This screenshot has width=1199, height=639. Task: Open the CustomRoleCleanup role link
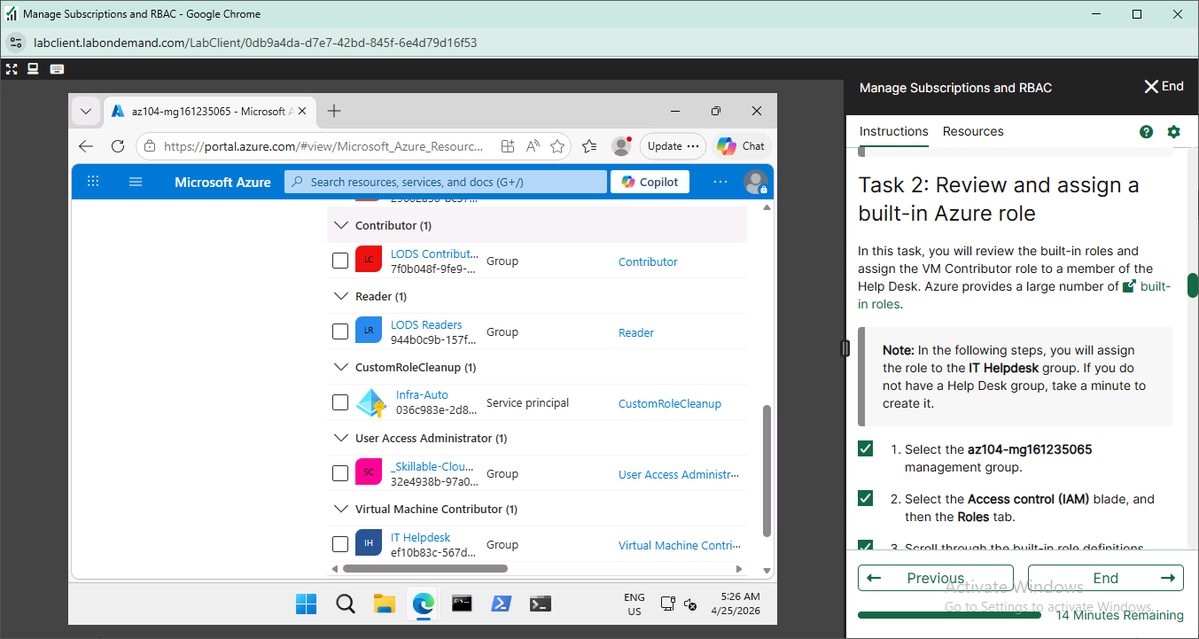pyautogui.click(x=670, y=404)
